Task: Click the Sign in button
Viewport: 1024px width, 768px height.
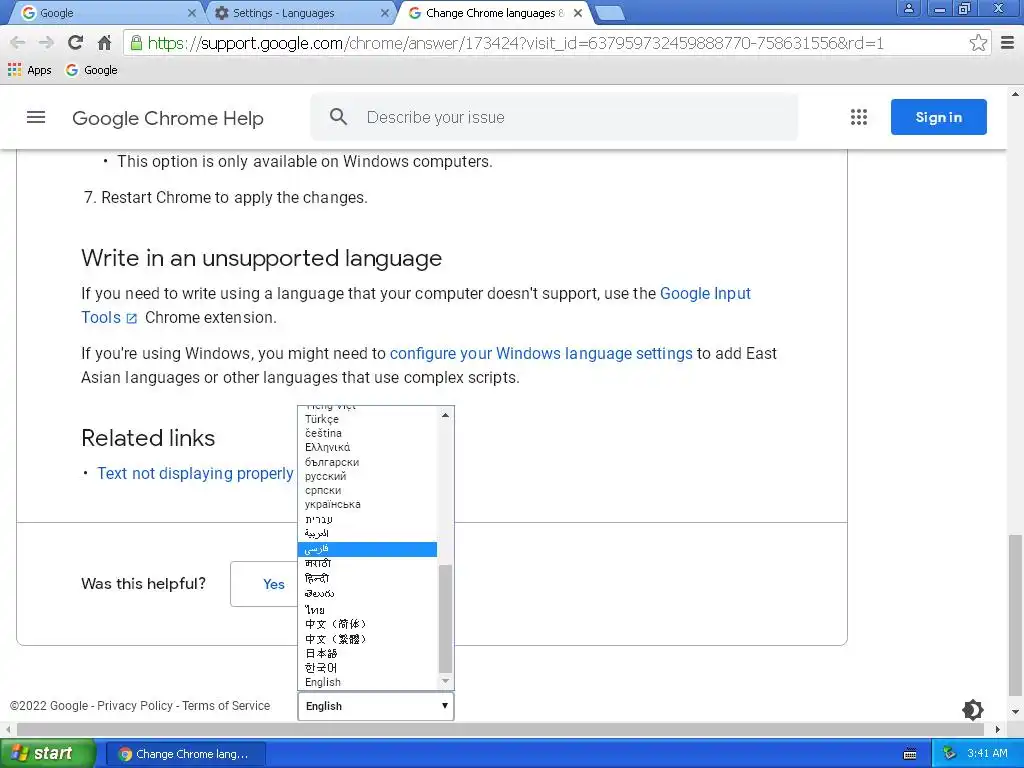Action: click(938, 117)
